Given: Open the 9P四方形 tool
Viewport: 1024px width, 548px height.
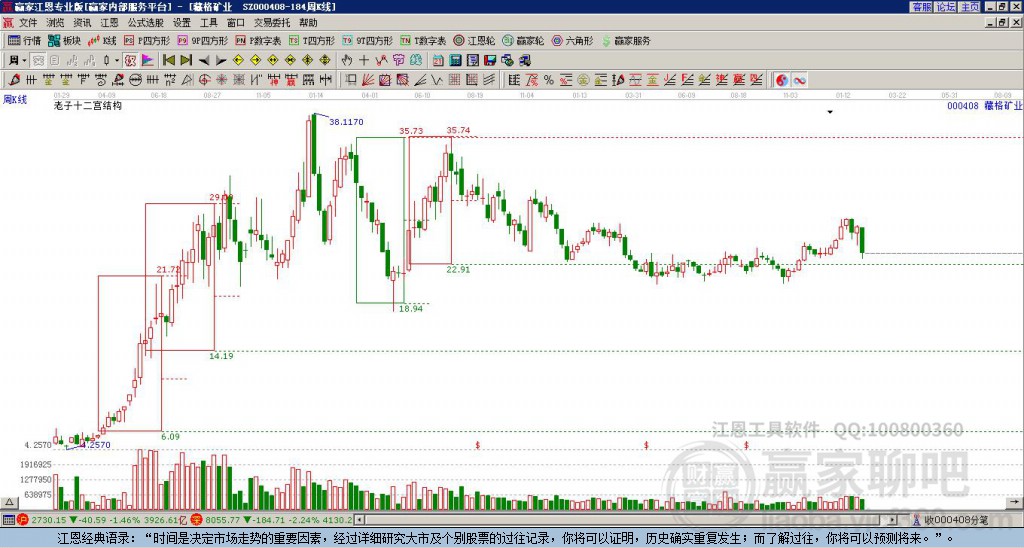Looking at the screenshot, I should click(x=202, y=40).
